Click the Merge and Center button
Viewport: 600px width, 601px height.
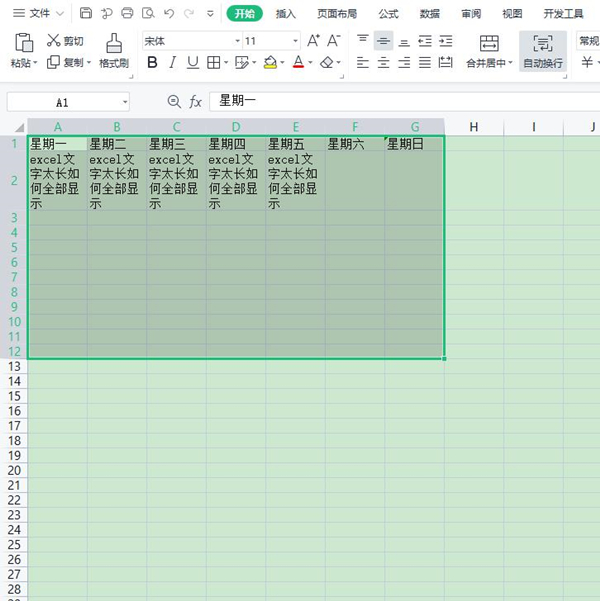pyautogui.click(x=489, y=49)
